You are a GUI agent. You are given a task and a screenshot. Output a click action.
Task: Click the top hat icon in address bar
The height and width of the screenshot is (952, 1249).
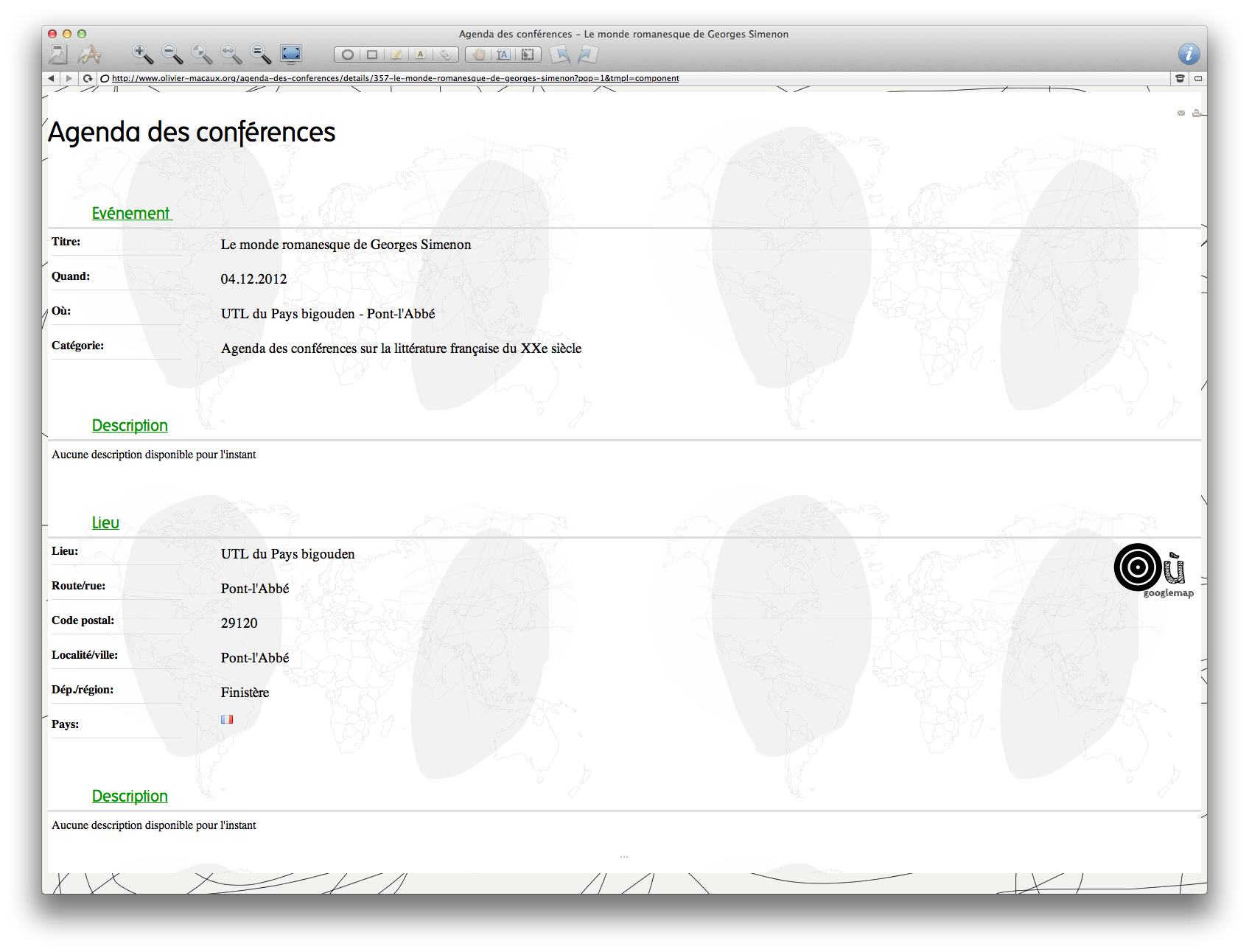point(1180,78)
